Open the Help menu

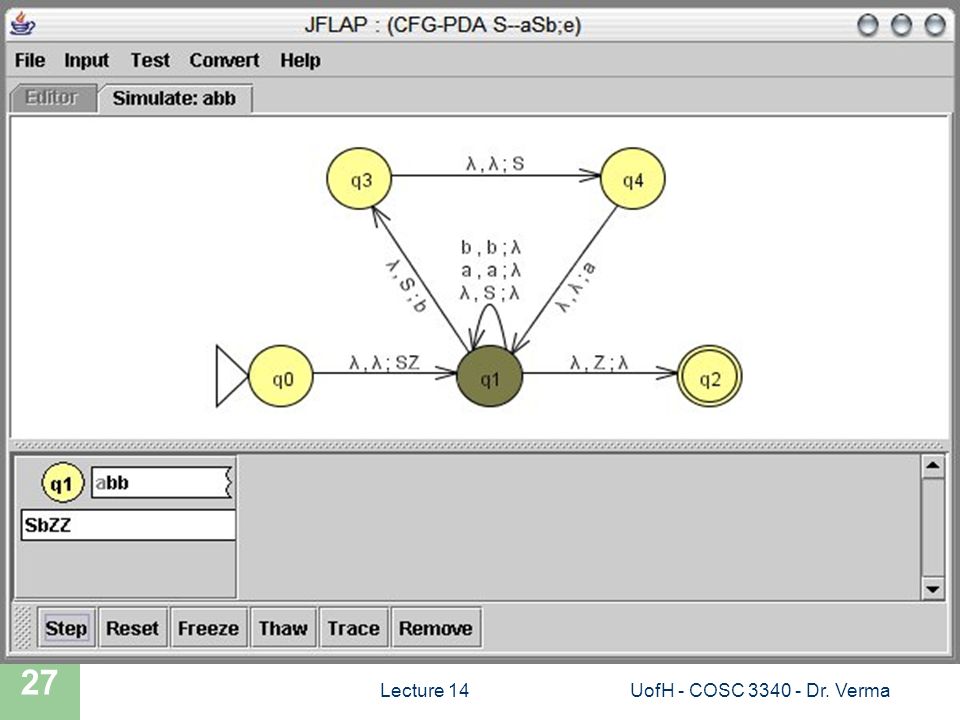(300, 60)
